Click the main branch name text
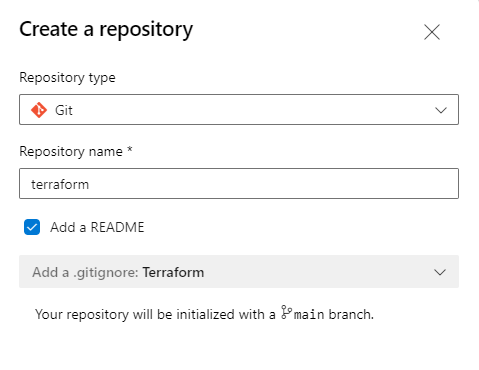The width and height of the screenshot is (479, 370). pos(309,315)
